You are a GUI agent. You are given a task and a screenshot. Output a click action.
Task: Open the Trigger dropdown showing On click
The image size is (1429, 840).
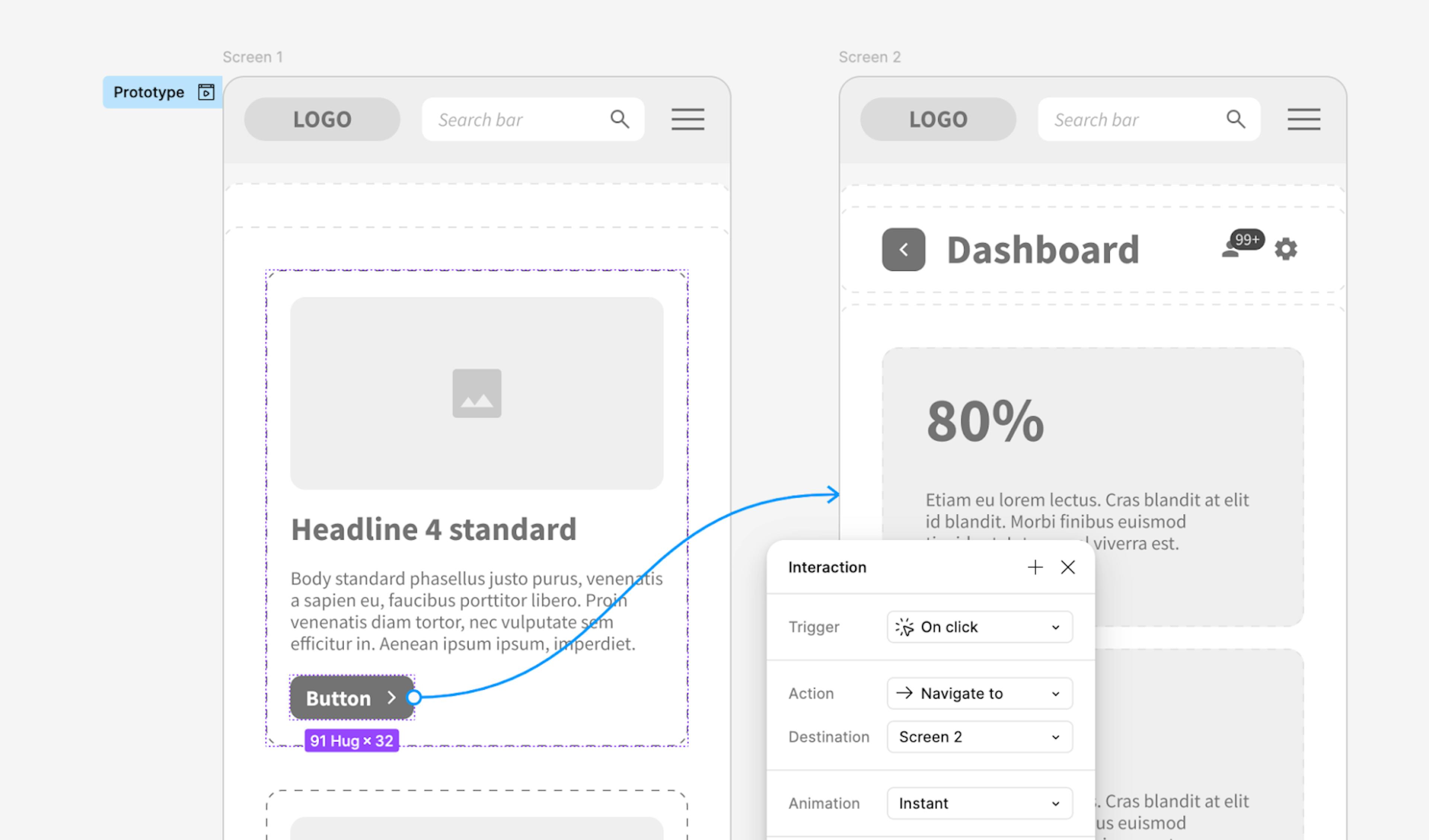(978, 627)
